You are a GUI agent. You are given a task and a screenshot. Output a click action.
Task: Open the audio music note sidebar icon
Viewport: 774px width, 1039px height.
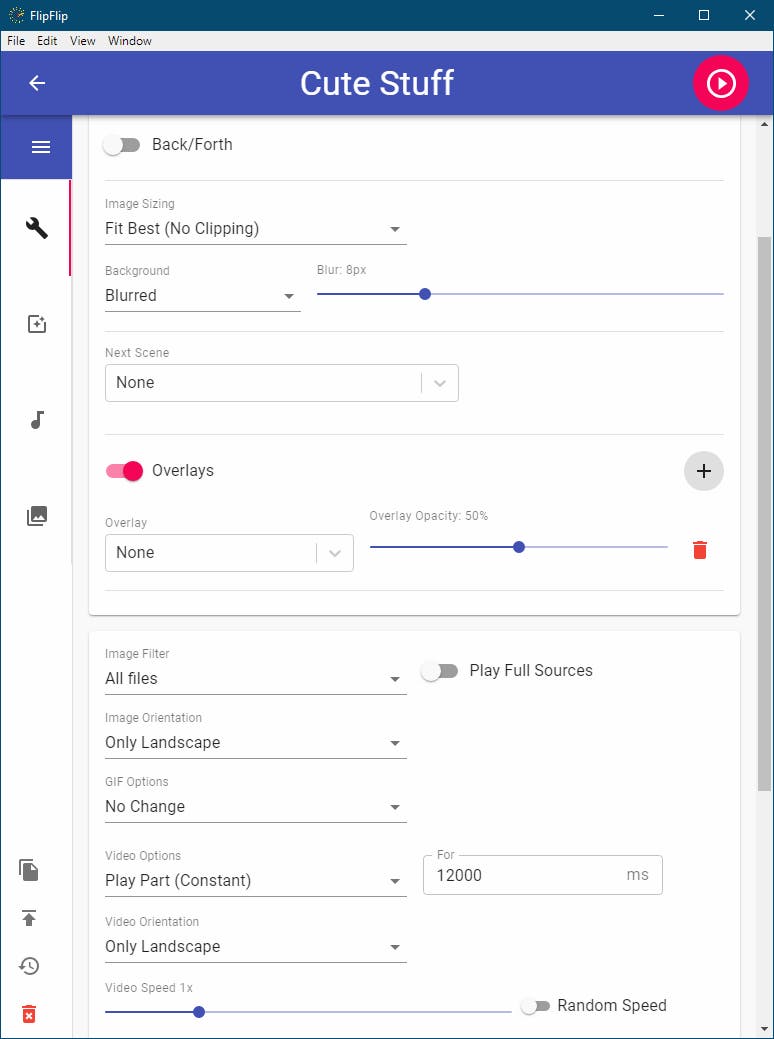37,420
